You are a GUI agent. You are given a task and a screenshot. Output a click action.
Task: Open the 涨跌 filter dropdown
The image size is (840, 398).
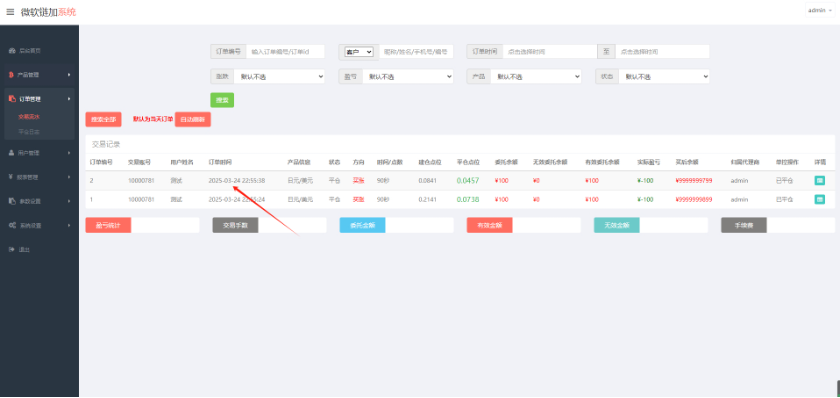tap(279, 77)
